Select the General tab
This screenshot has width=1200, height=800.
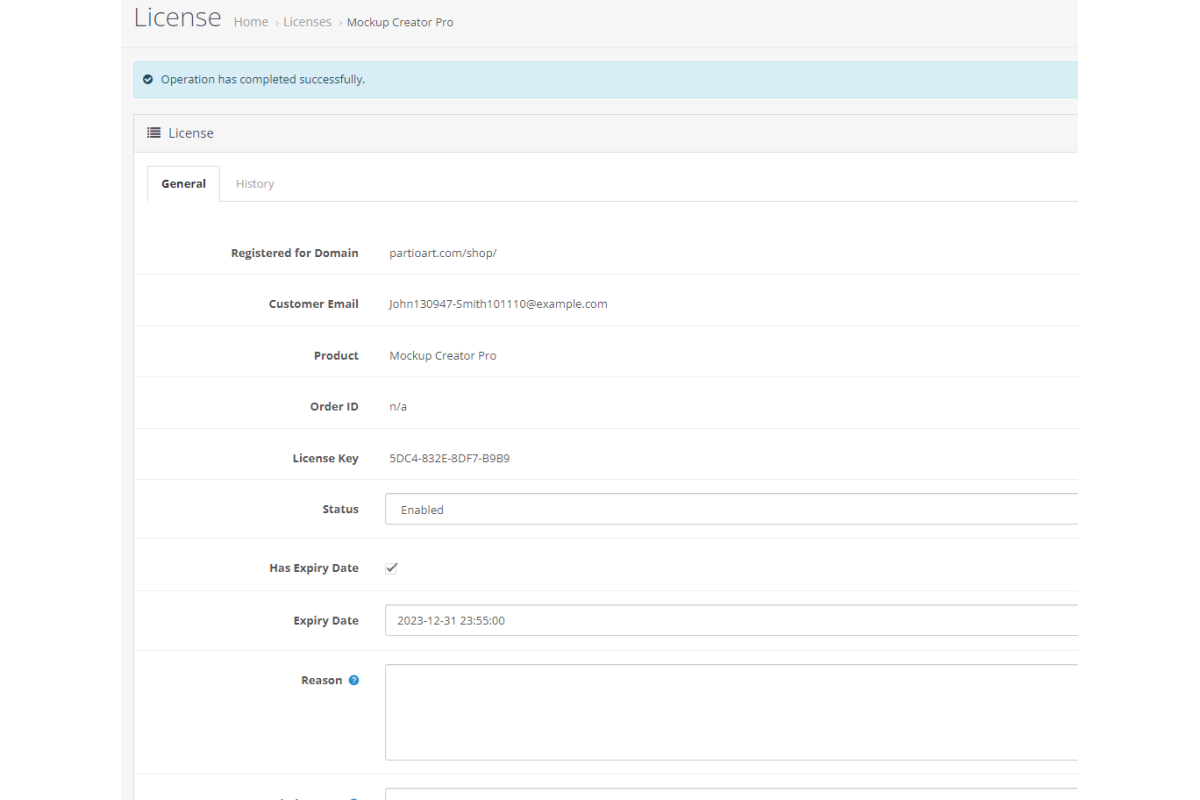coord(183,184)
